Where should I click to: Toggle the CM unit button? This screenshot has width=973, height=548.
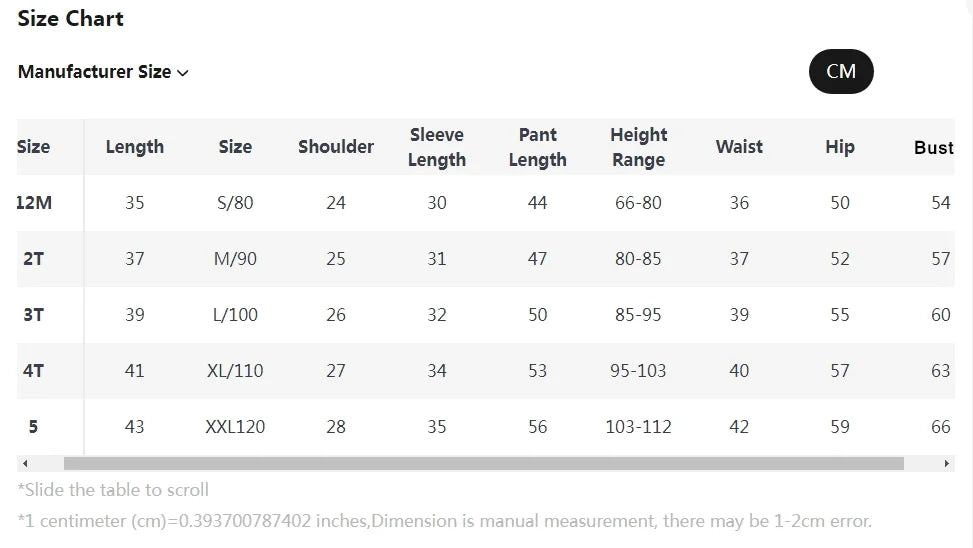pyautogui.click(x=840, y=71)
